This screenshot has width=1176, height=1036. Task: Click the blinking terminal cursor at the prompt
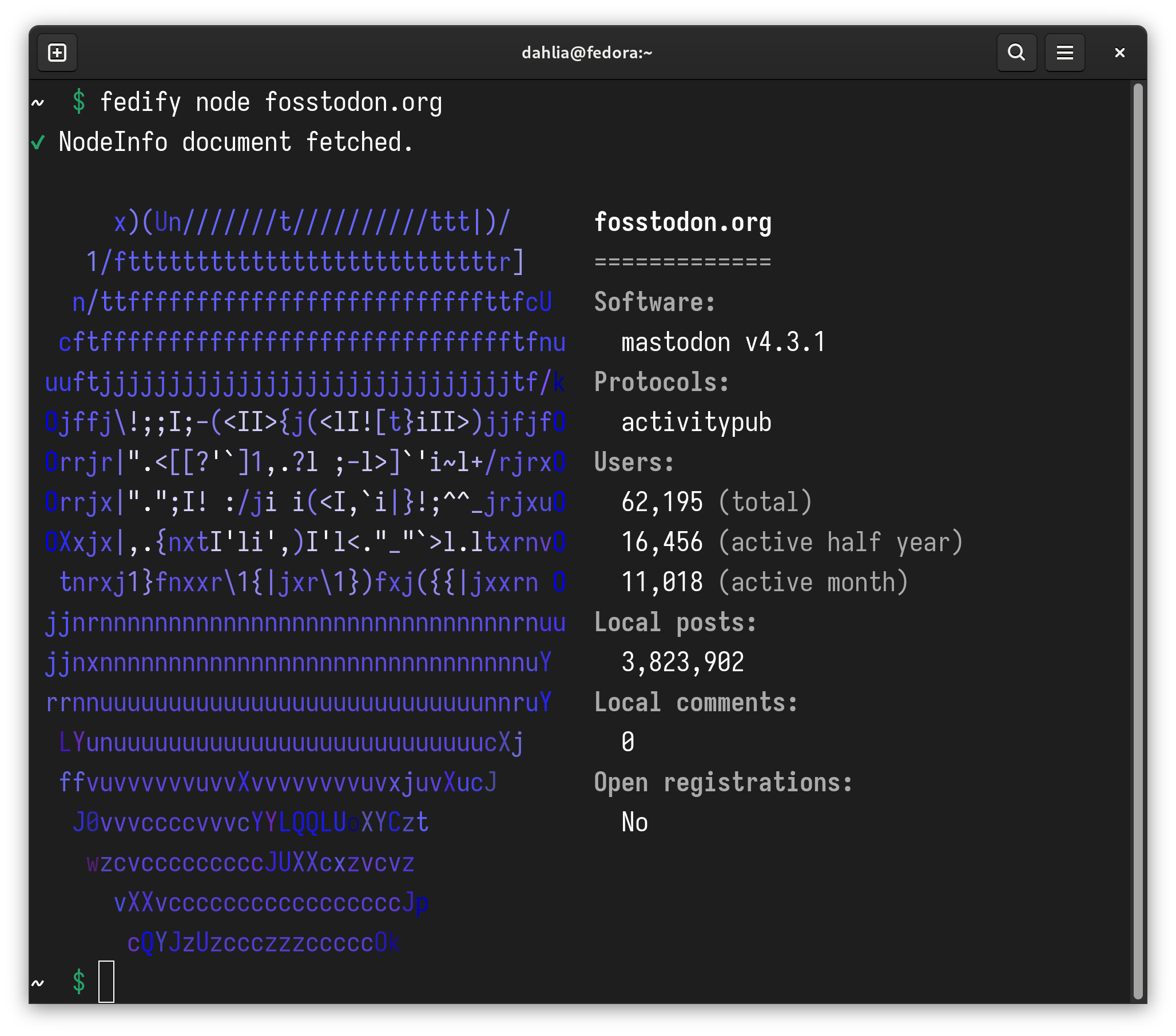[107, 981]
